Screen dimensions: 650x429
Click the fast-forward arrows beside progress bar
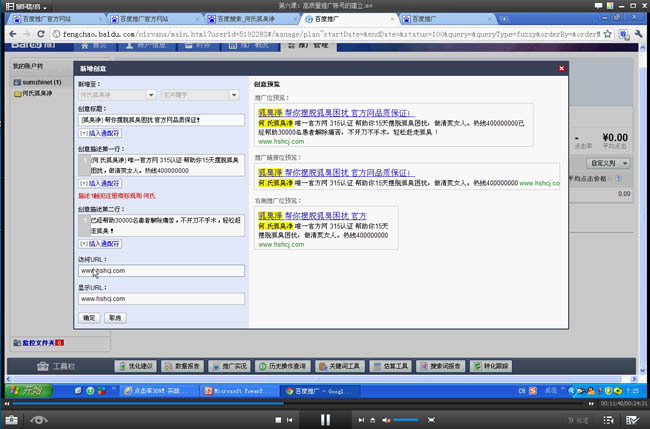(591, 403)
